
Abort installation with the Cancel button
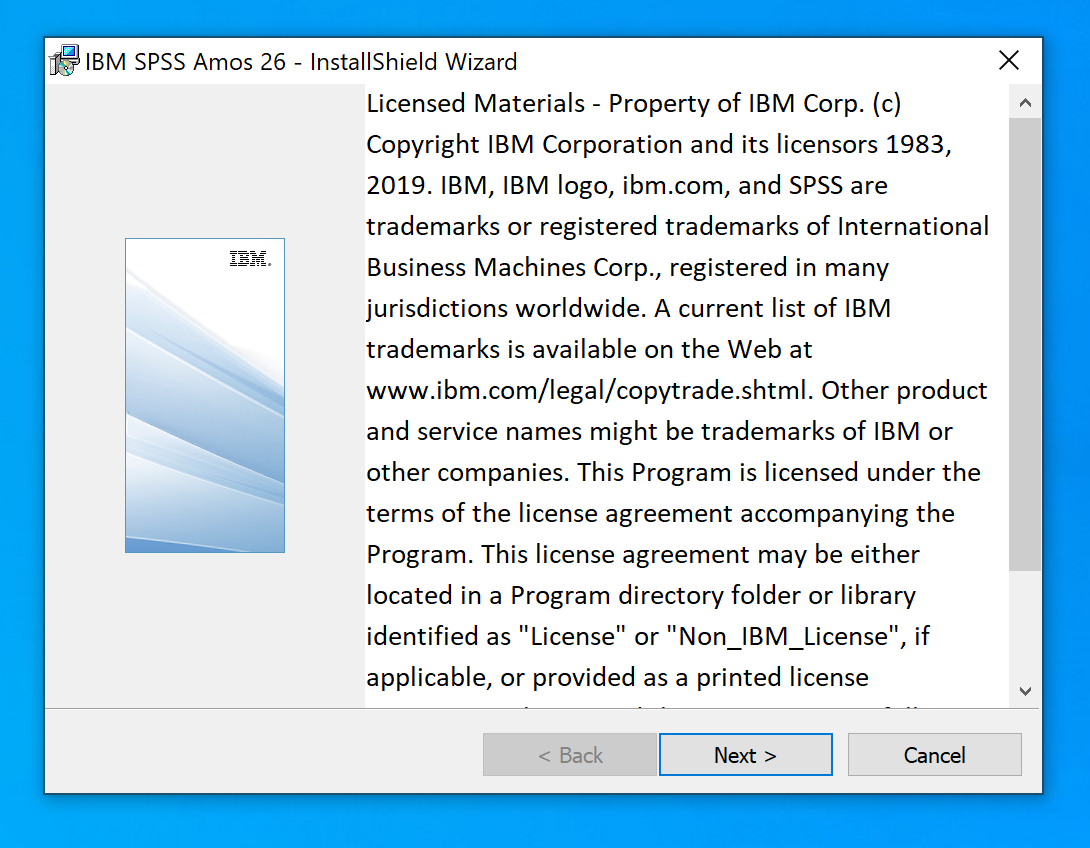(934, 755)
